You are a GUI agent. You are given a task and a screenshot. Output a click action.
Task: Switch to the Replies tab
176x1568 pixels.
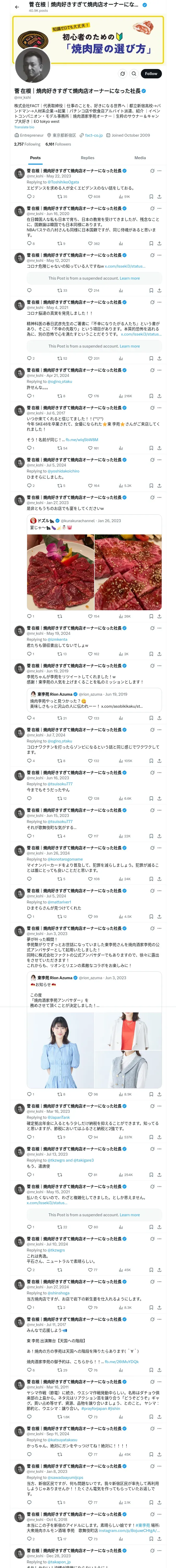point(87,158)
